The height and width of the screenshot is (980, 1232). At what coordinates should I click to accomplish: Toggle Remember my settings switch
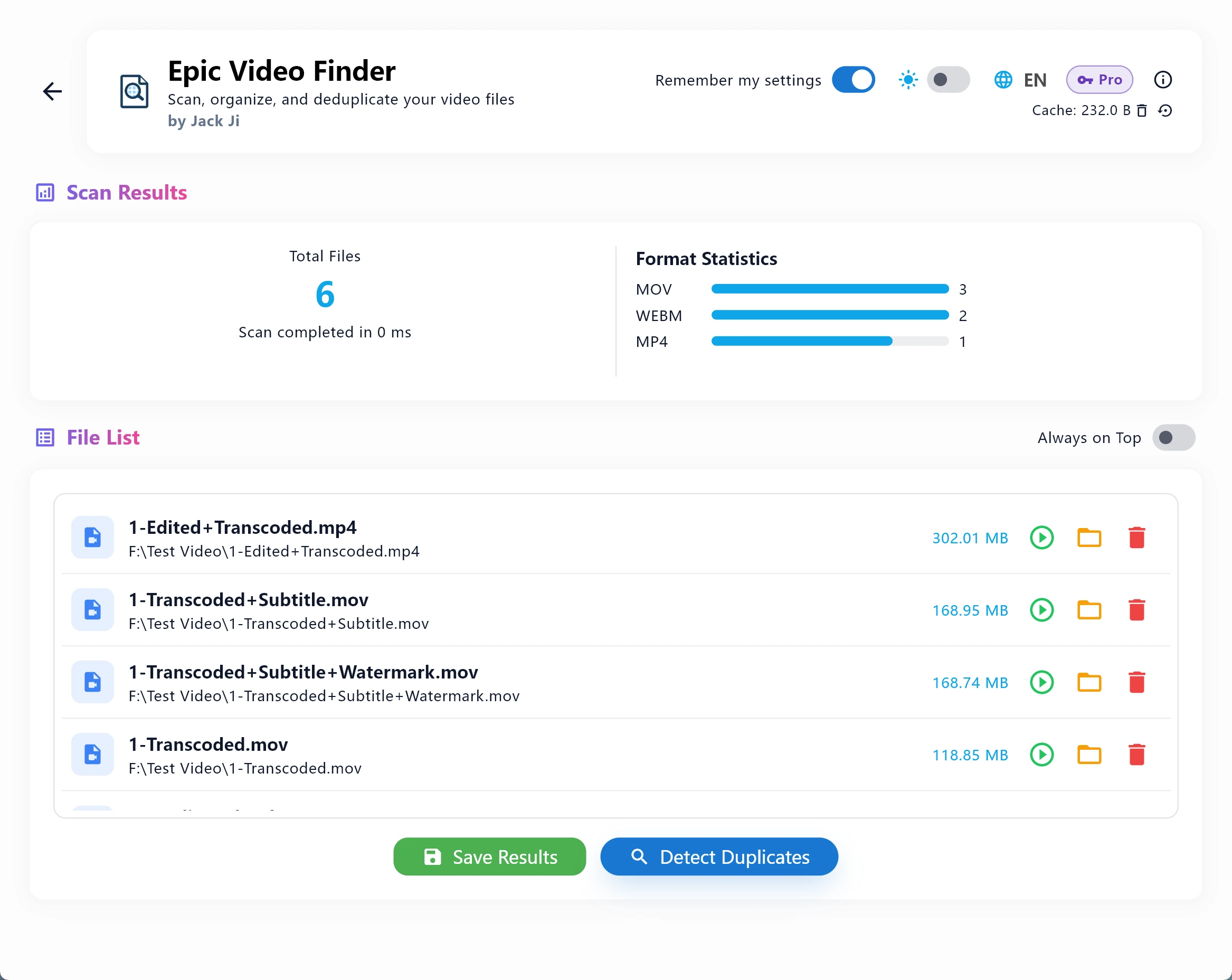tap(853, 80)
